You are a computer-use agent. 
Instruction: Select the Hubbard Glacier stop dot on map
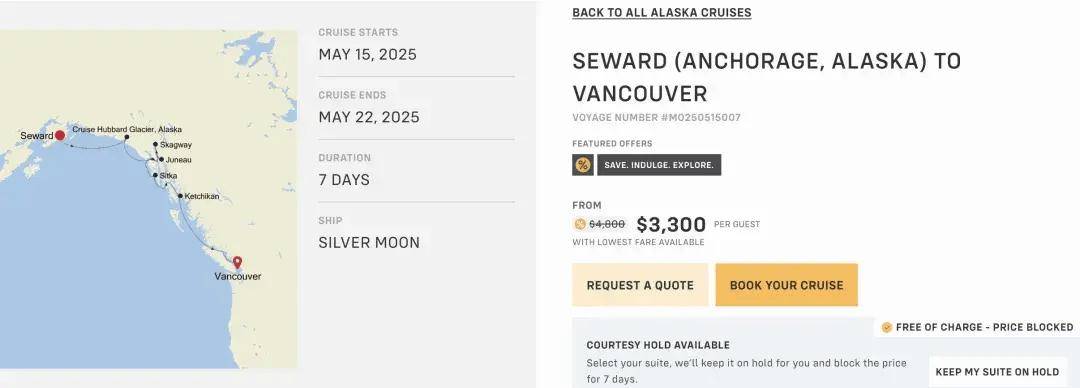pyautogui.click(x=127, y=137)
